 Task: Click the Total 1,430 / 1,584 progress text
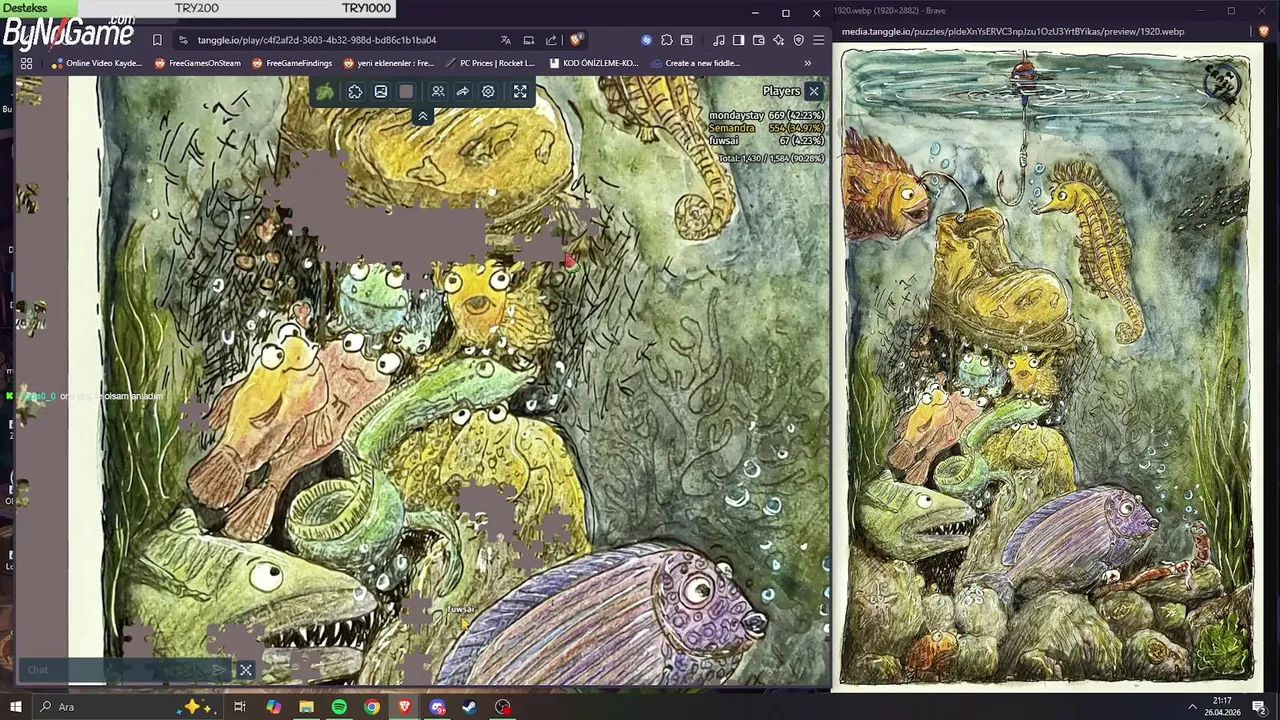771,158
